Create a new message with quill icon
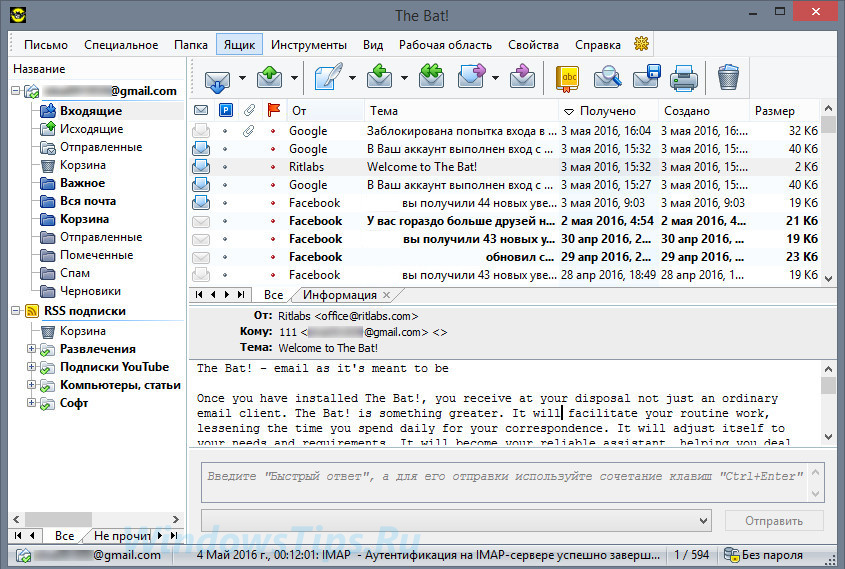The height and width of the screenshot is (569, 845). tap(328, 77)
